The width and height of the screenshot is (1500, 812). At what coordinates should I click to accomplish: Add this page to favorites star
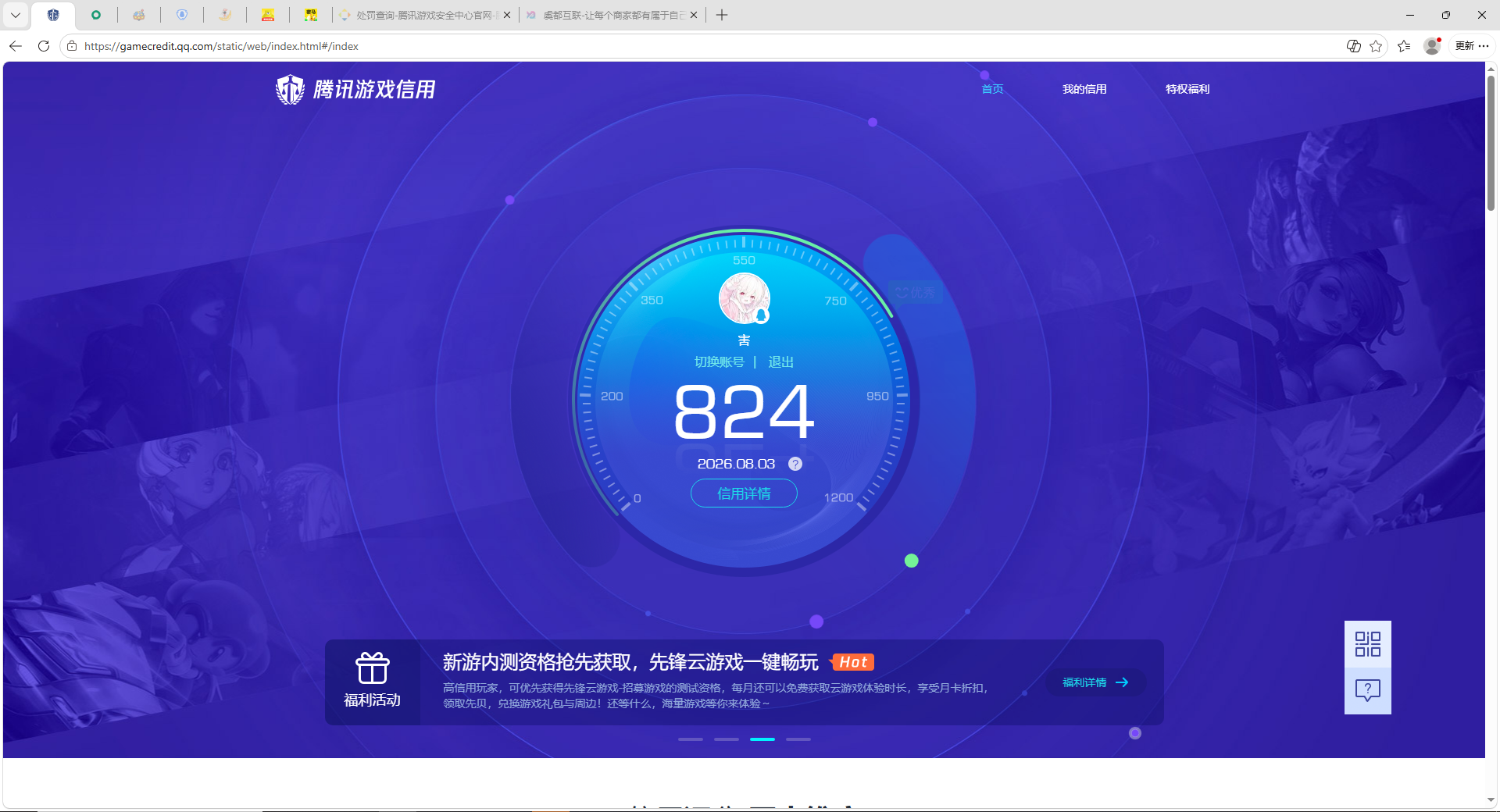pyautogui.click(x=1376, y=46)
